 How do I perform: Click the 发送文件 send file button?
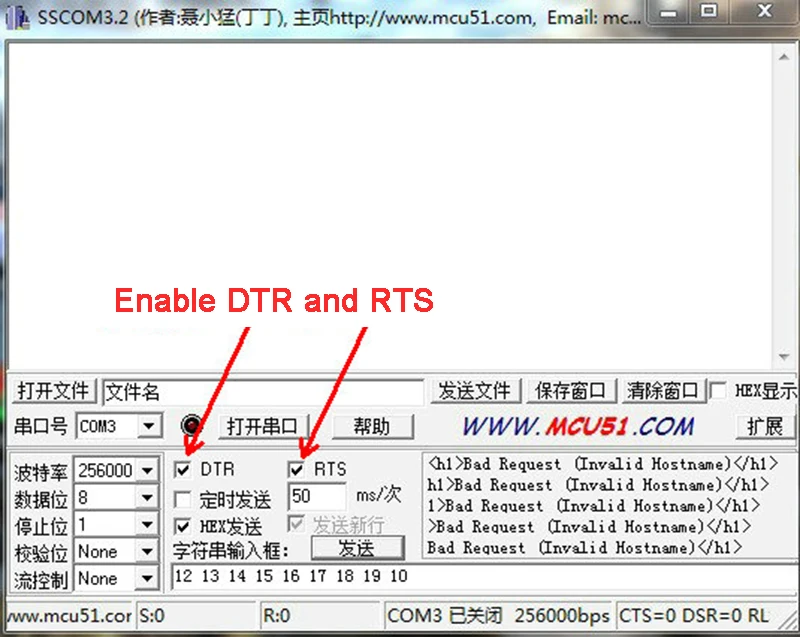tap(476, 391)
